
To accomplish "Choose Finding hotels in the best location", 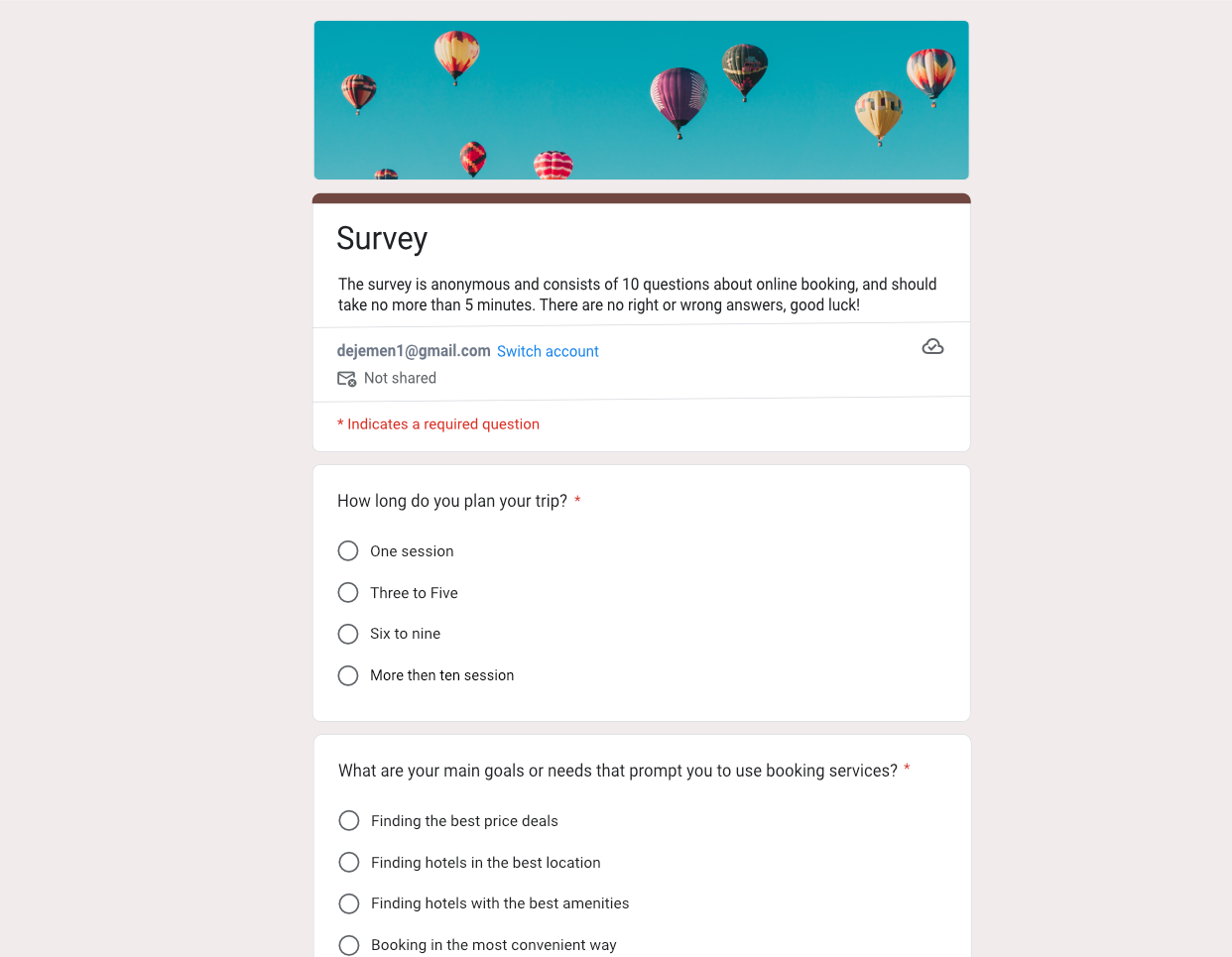I will coord(349,863).
